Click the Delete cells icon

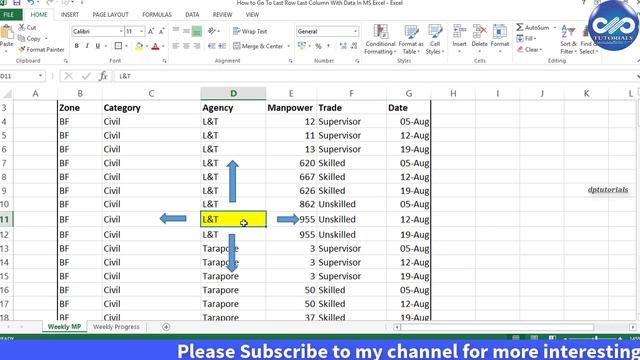[x=479, y=32]
